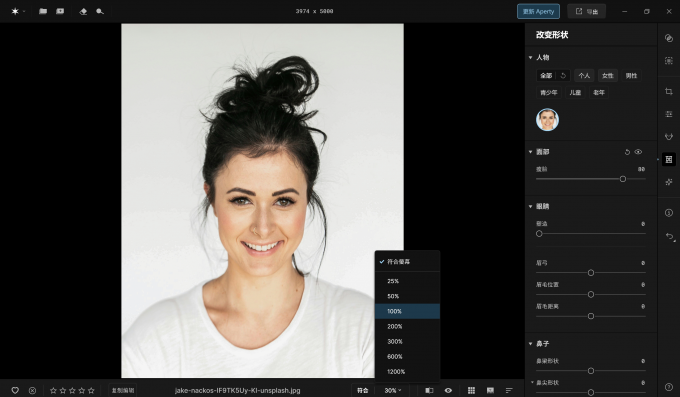Adjust the 眉毛距离 slider

click(x=591, y=316)
